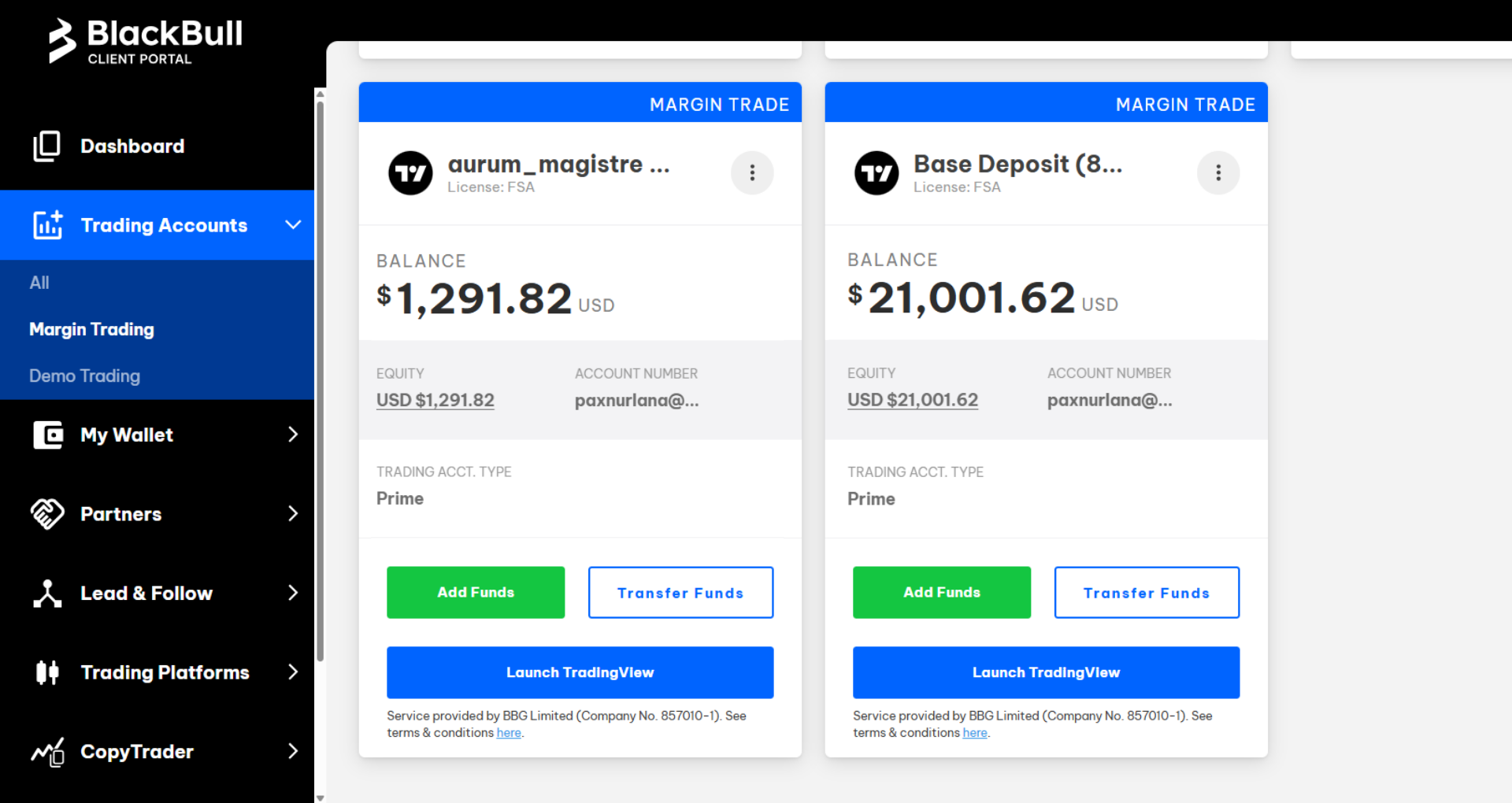Click the BlackBull logo
Screen dimensions: 1512x803
point(145,41)
